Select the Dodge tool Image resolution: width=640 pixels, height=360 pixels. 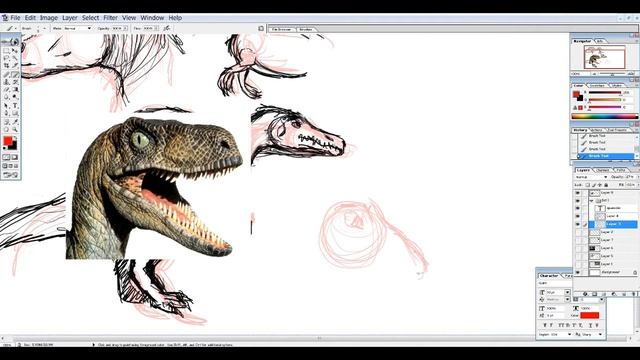15,97
